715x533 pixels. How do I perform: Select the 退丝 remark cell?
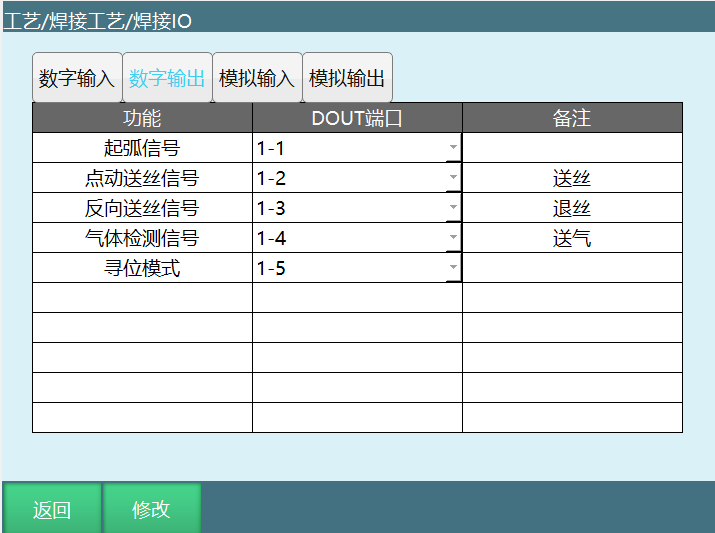tap(572, 208)
